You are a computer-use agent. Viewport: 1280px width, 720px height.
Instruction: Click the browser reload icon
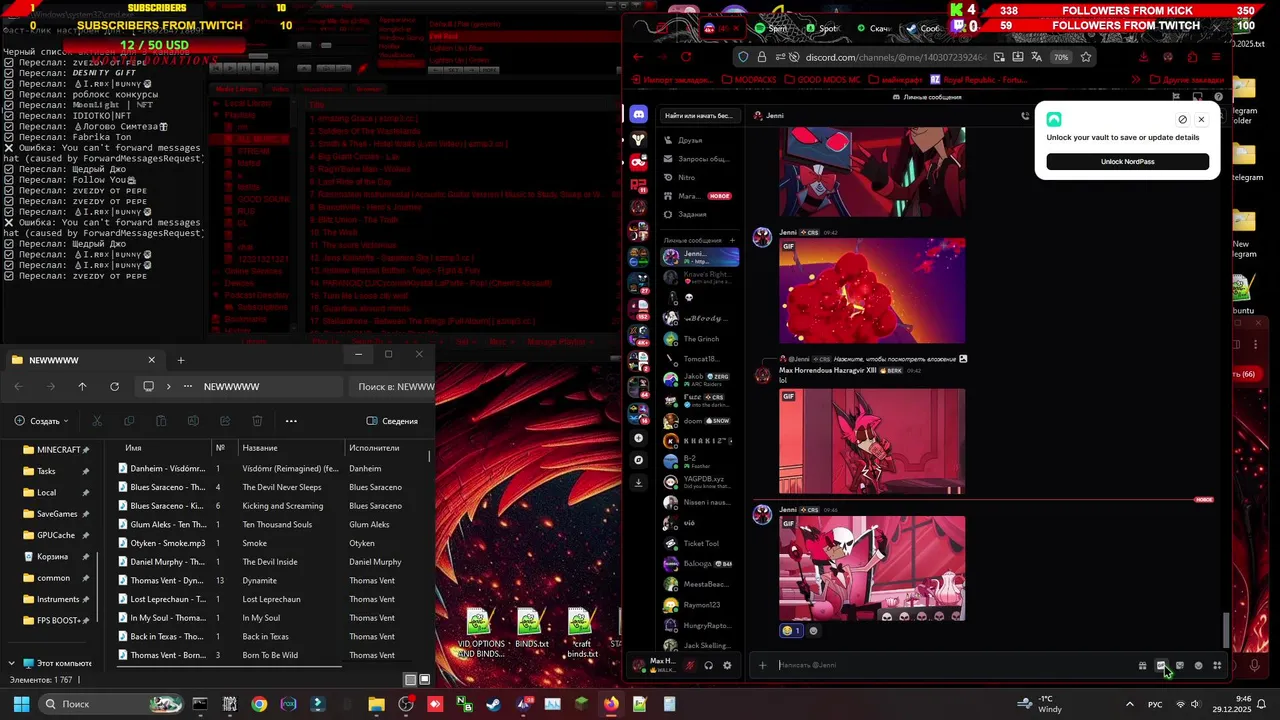tap(686, 57)
